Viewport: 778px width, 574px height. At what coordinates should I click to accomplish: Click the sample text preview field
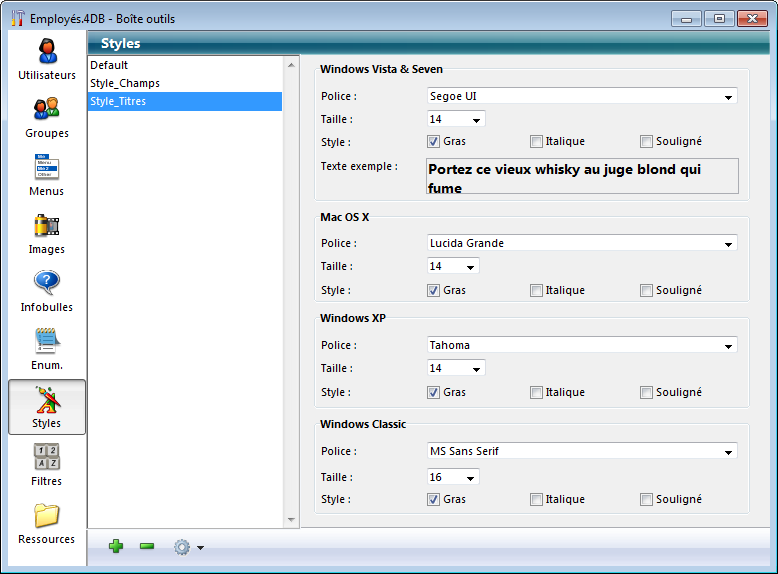coord(582,176)
